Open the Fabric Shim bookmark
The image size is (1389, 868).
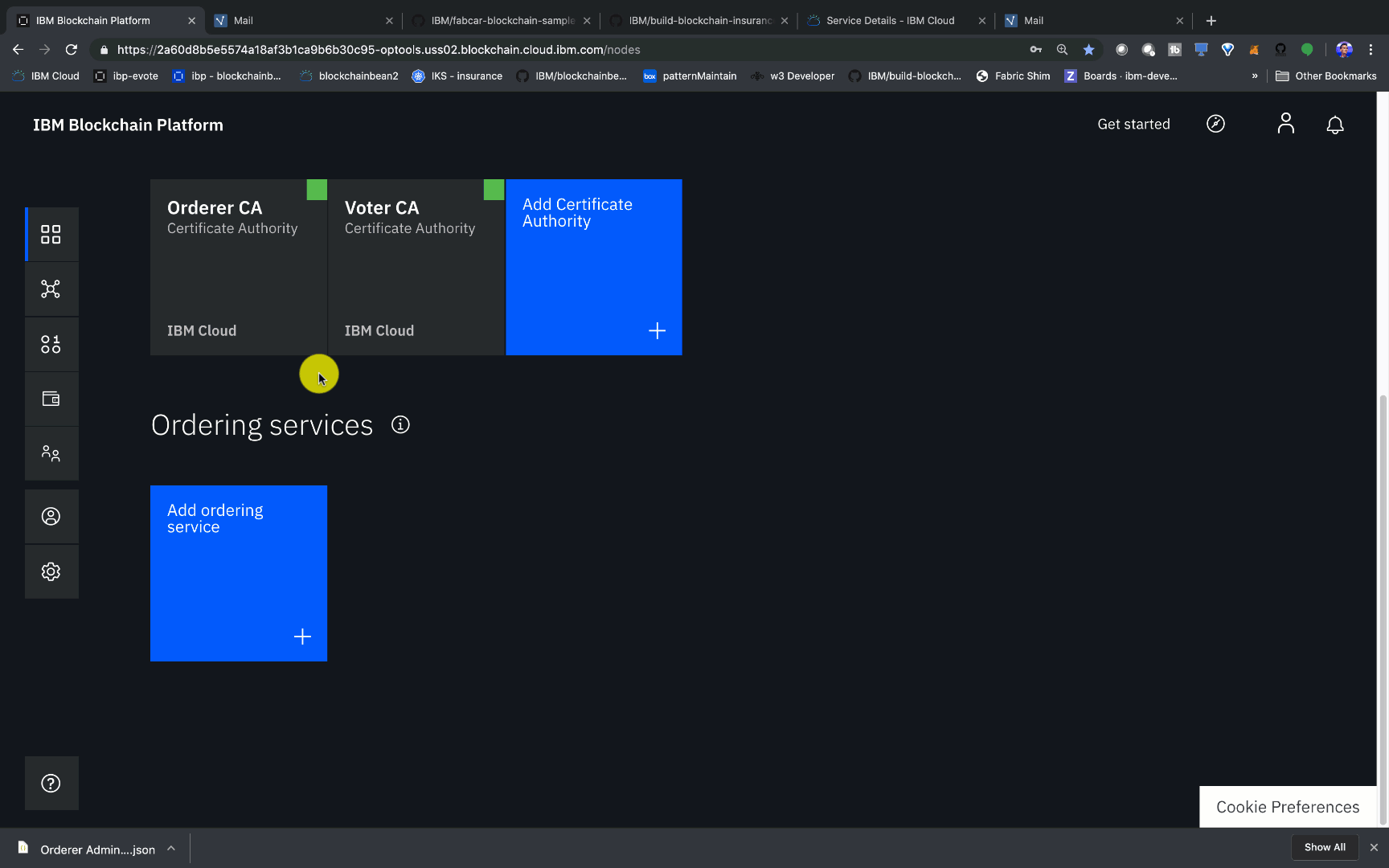(1014, 76)
